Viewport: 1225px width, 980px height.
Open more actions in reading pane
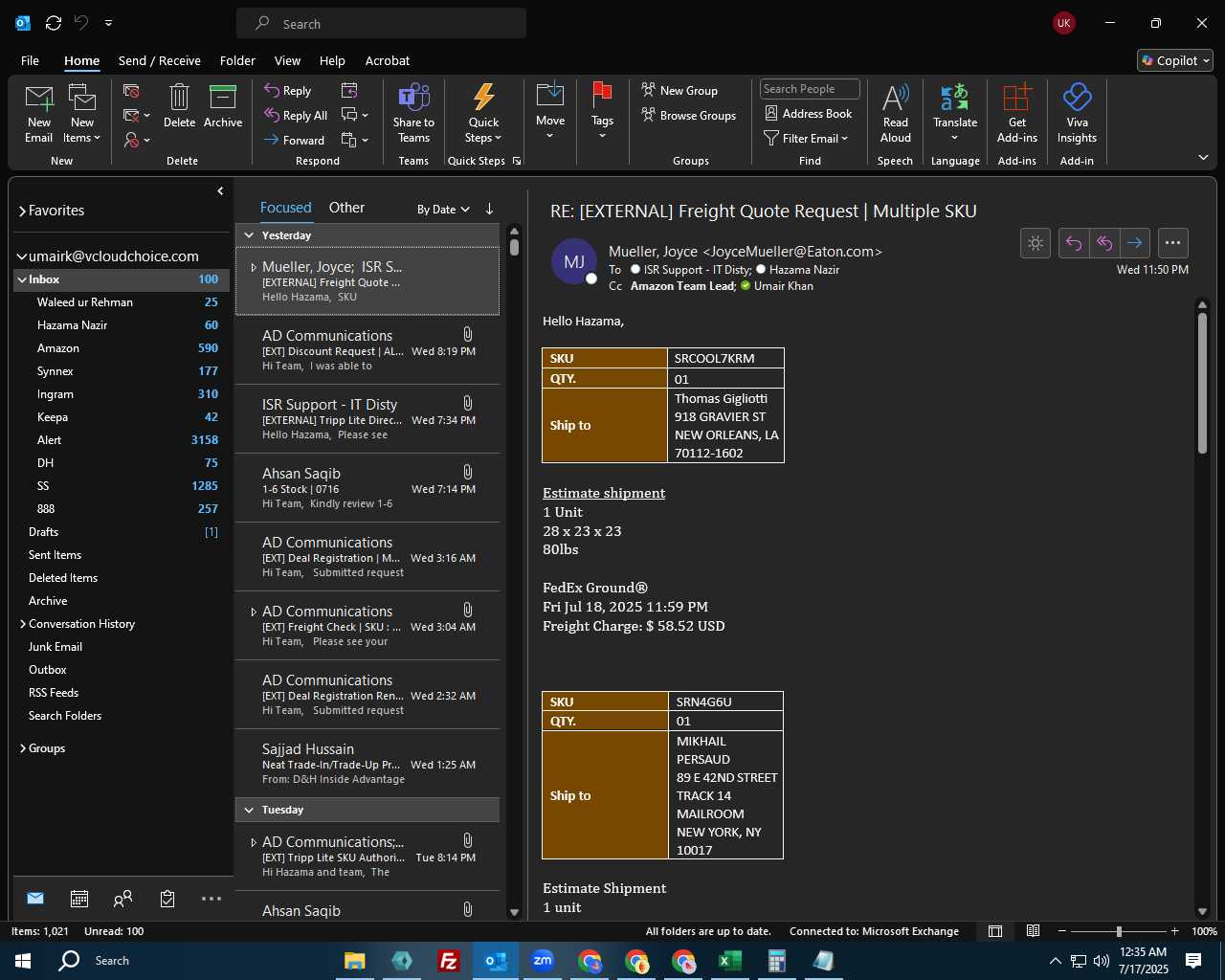click(x=1172, y=243)
